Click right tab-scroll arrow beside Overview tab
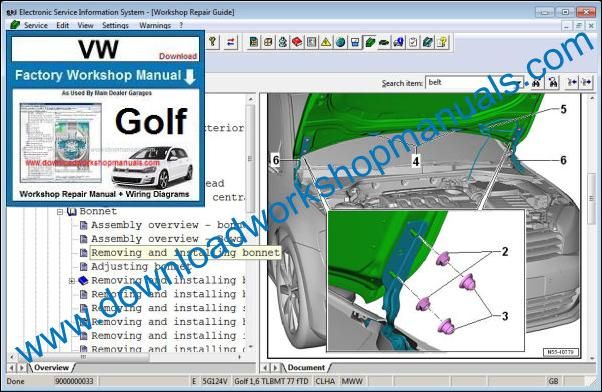This screenshot has width=602, height=392. 21,368
